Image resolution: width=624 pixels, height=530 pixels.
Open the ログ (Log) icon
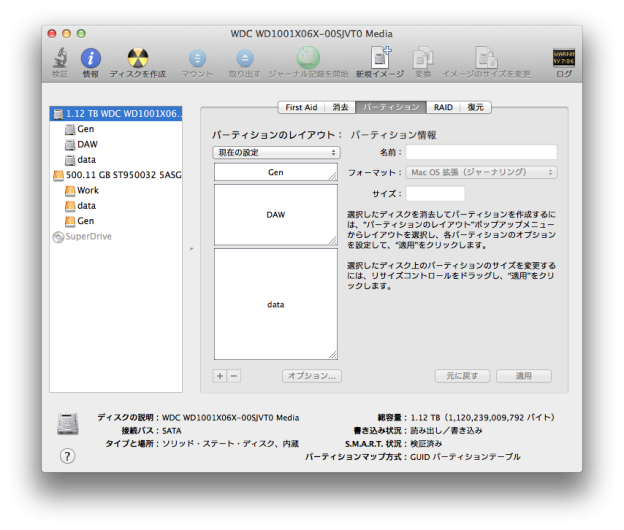(x=564, y=58)
